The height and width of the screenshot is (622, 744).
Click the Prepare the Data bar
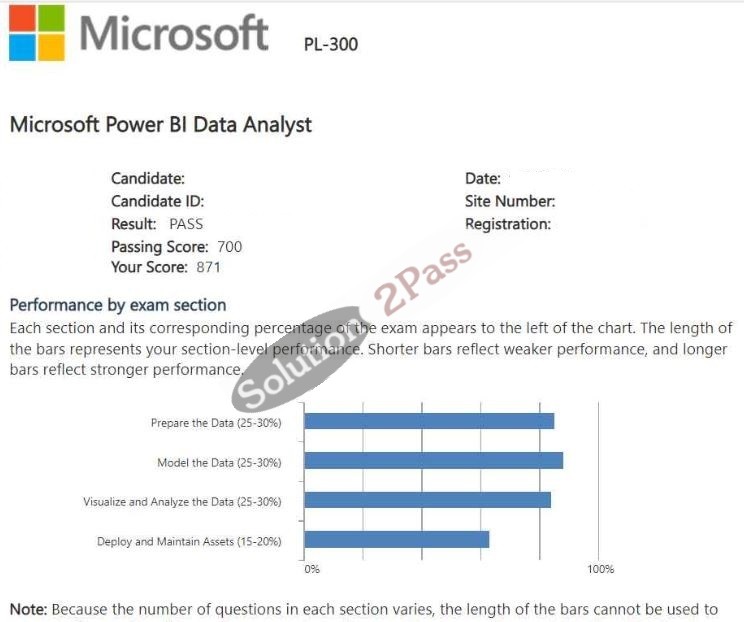tap(429, 421)
